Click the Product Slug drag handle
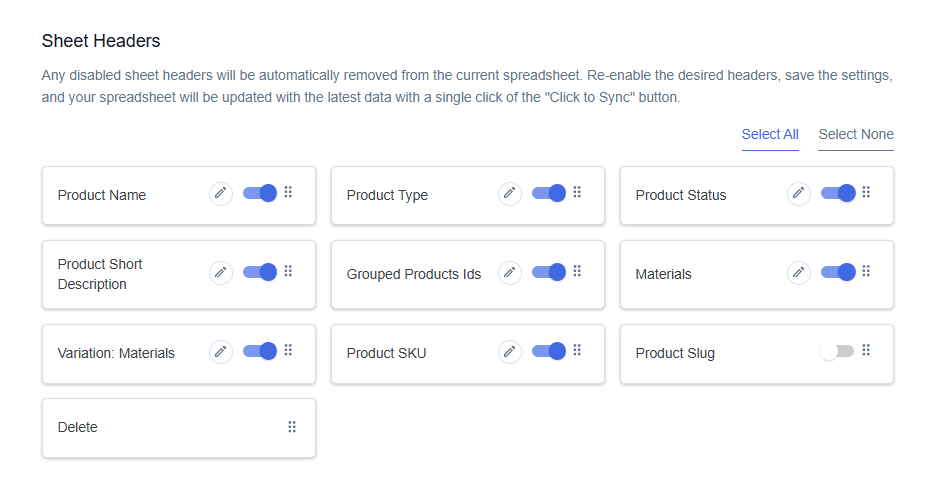937x485 pixels. 866,350
